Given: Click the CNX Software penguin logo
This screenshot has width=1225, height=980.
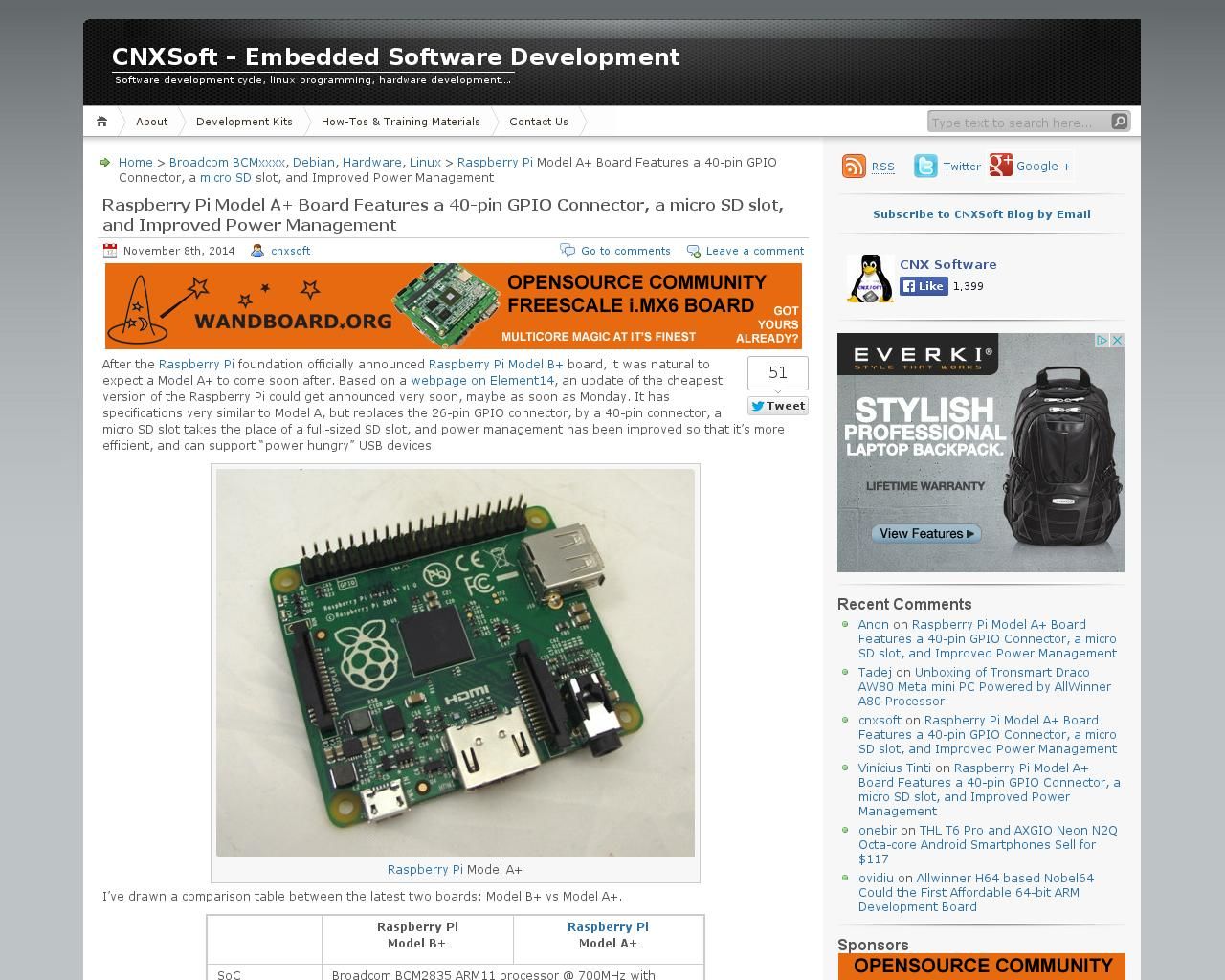Looking at the screenshot, I should pos(869,278).
